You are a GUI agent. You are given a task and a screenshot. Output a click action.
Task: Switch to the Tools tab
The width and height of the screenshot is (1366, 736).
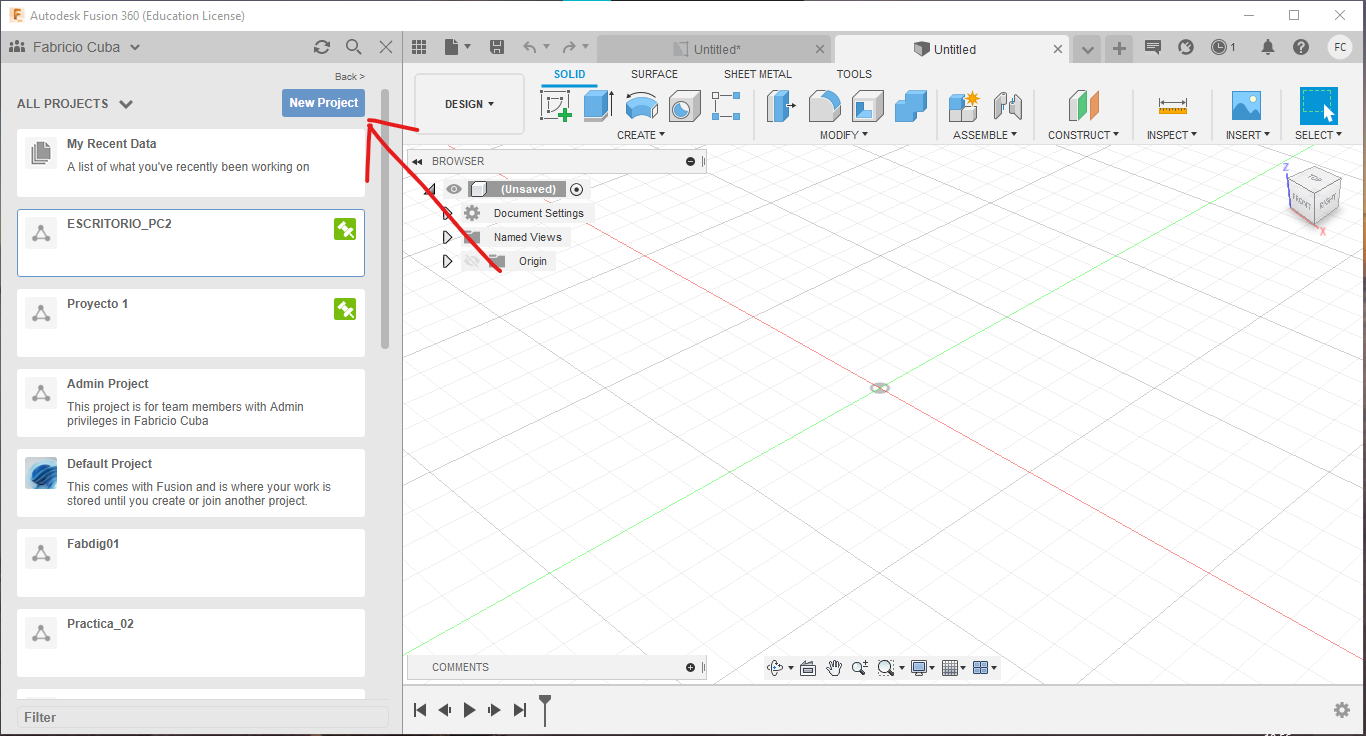tap(854, 74)
